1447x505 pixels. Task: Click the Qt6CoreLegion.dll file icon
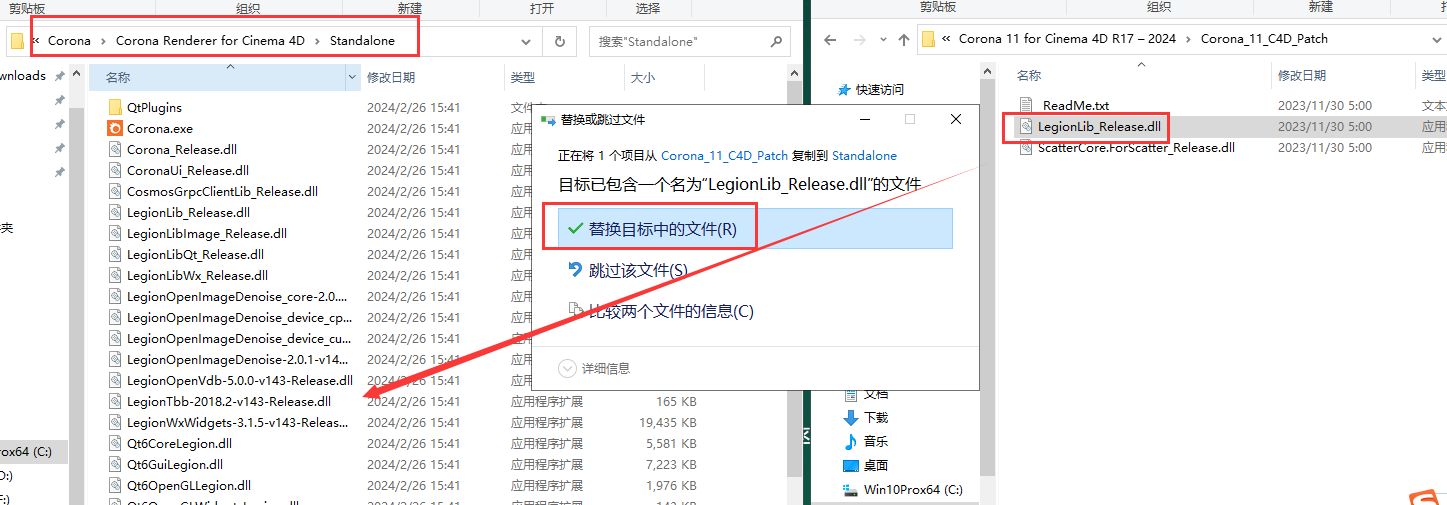pos(116,443)
